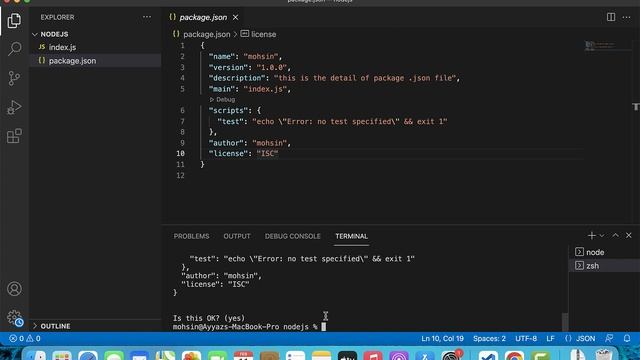640x360 pixels.
Task: Click the "scripts" key on line 6
Action: pos(228,110)
